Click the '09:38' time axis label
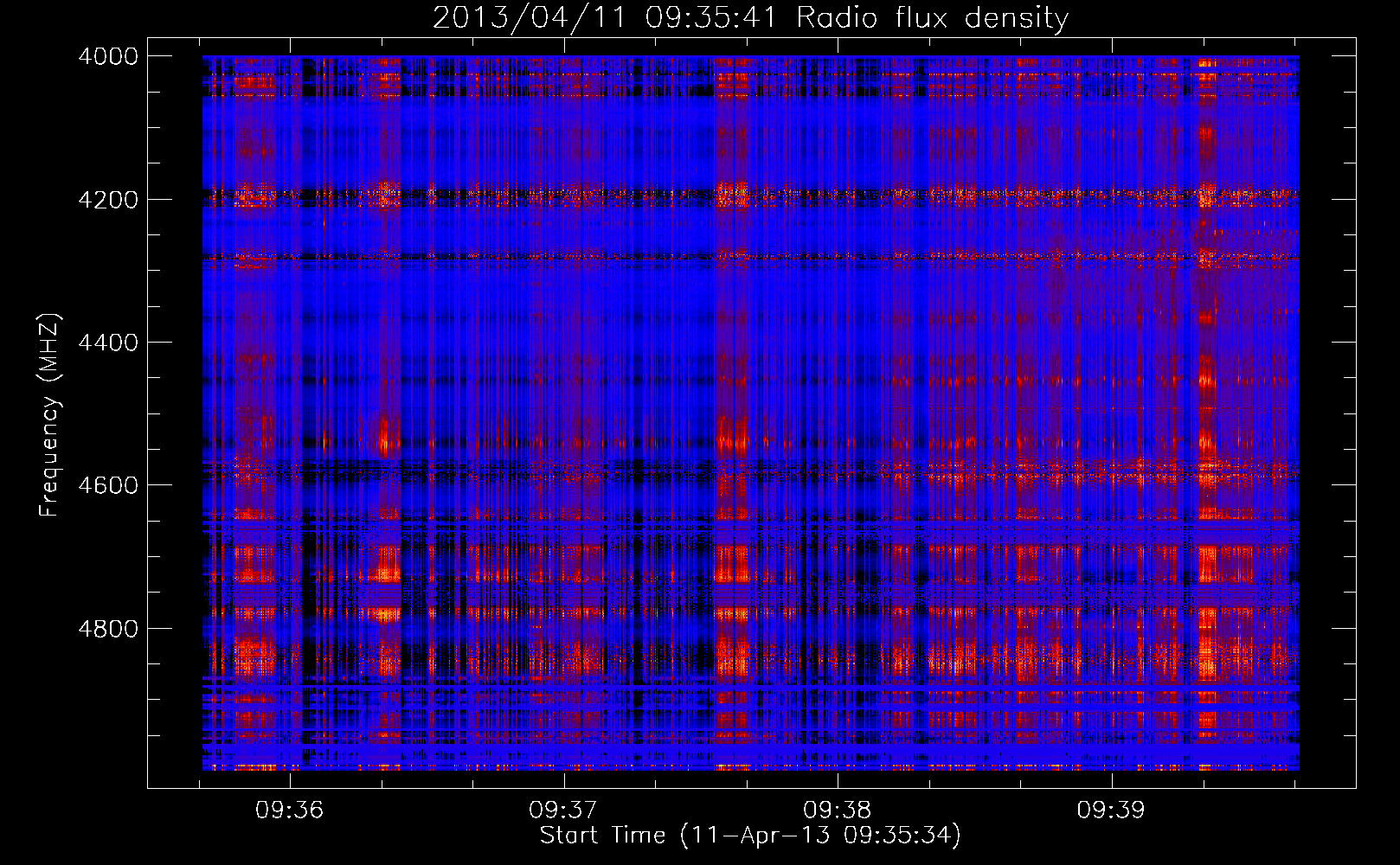 point(837,810)
